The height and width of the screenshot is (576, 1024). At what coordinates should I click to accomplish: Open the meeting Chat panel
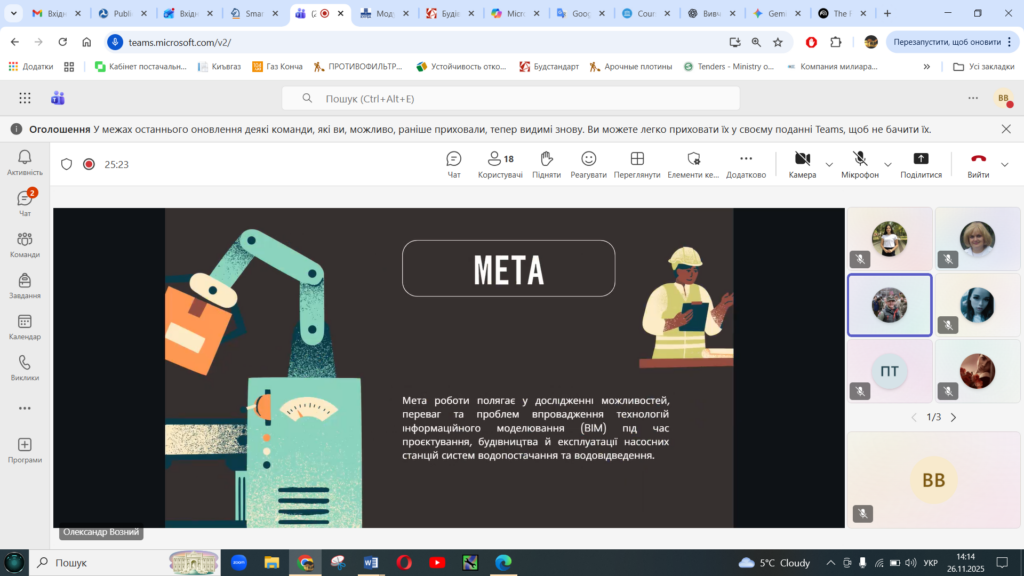453,163
